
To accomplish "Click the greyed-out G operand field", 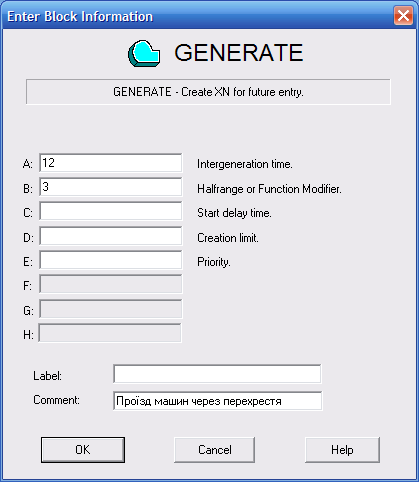I will click(111, 309).
